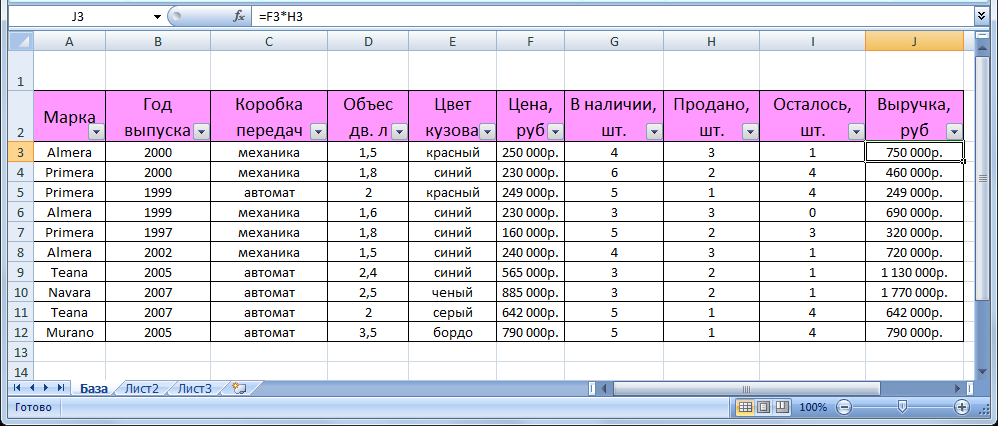Go to first sheet navigation arrow
The width and height of the screenshot is (998, 426).
17,388
